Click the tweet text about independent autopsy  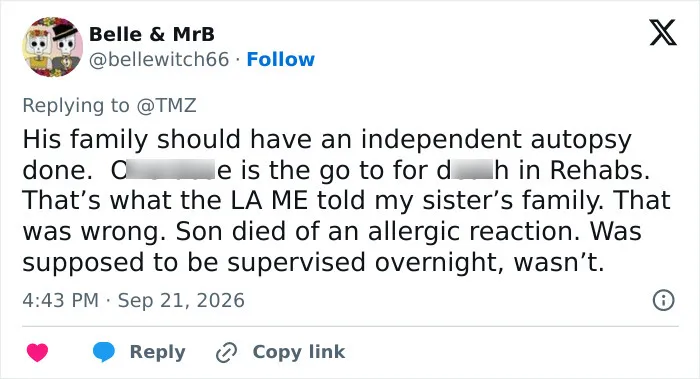[x=346, y=200]
